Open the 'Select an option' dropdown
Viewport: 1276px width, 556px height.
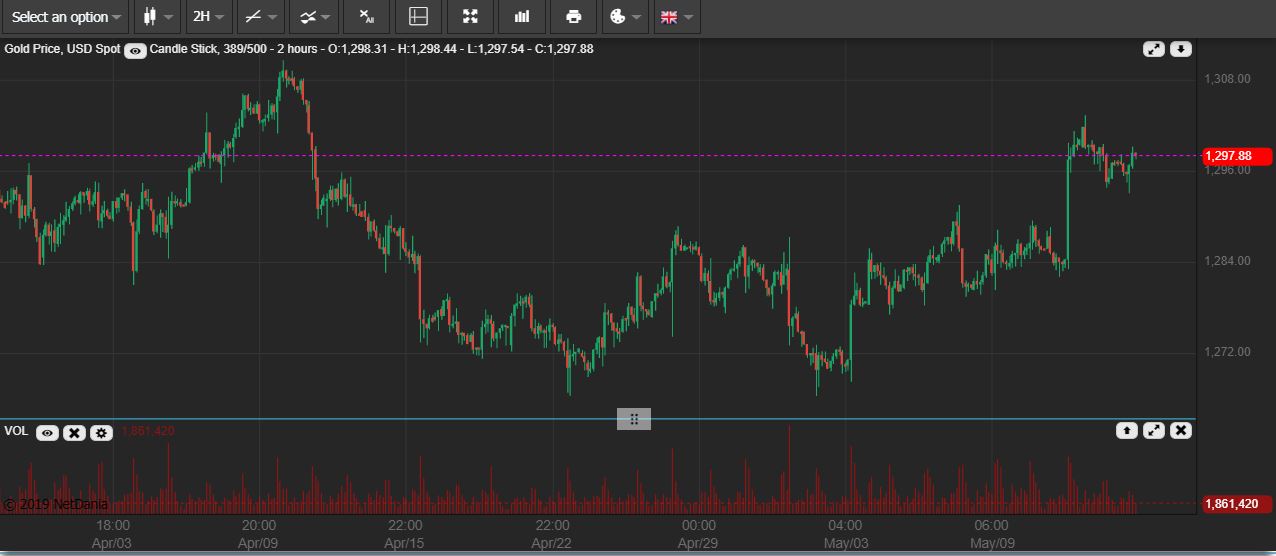[66, 17]
